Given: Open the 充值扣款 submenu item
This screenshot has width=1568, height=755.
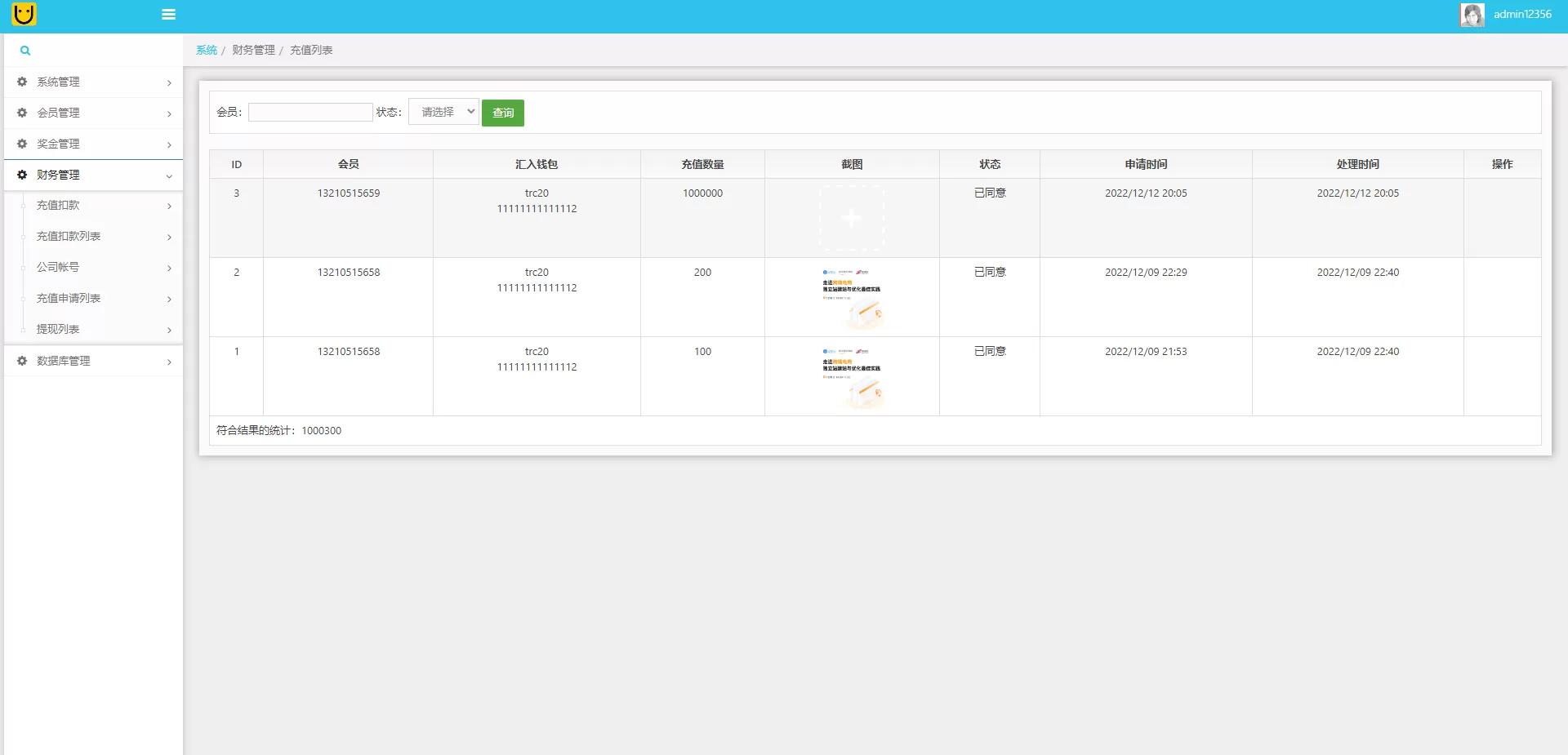Looking at the screenshot, I should pos(58,206).
